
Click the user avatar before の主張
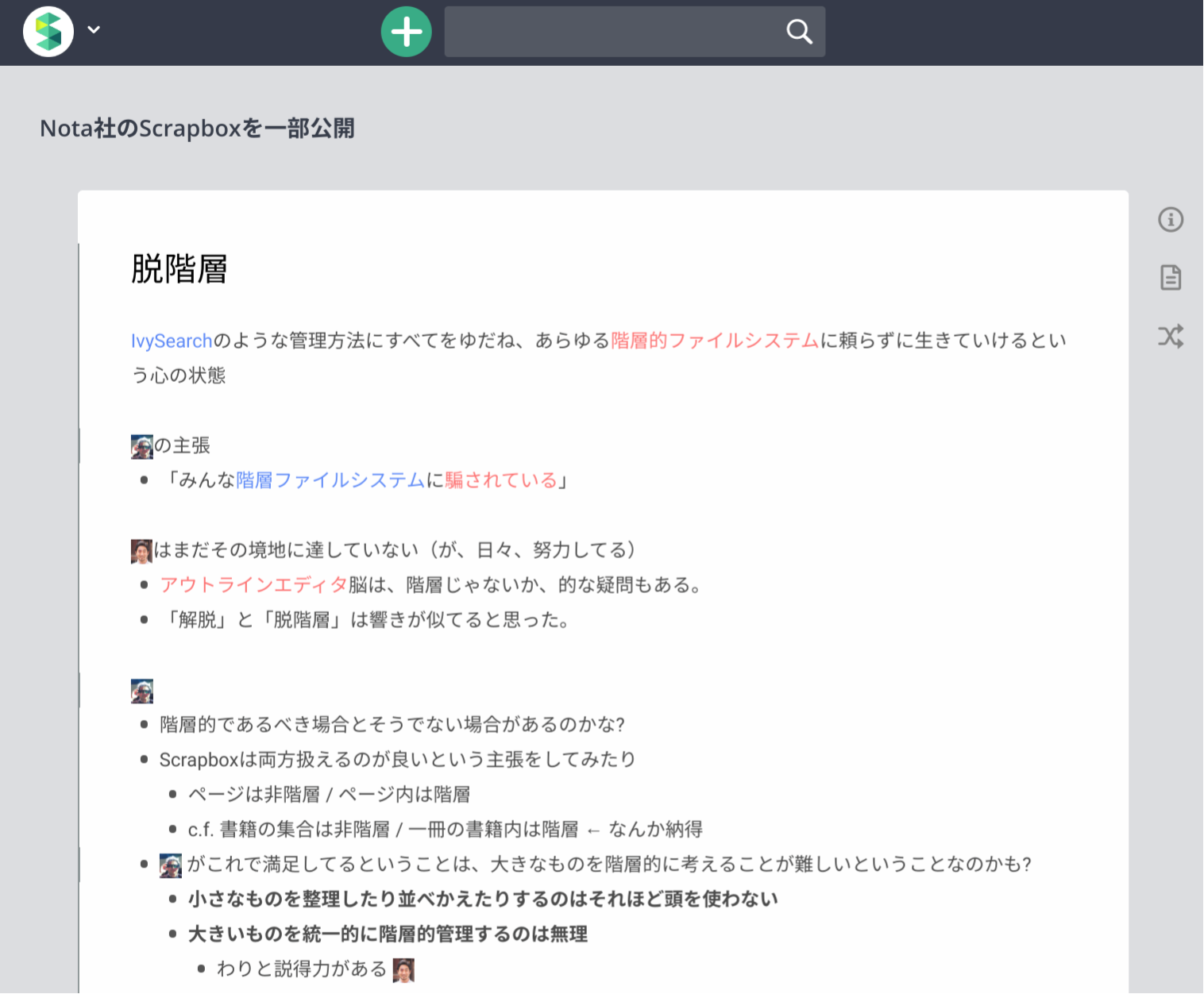click(142, 446)
